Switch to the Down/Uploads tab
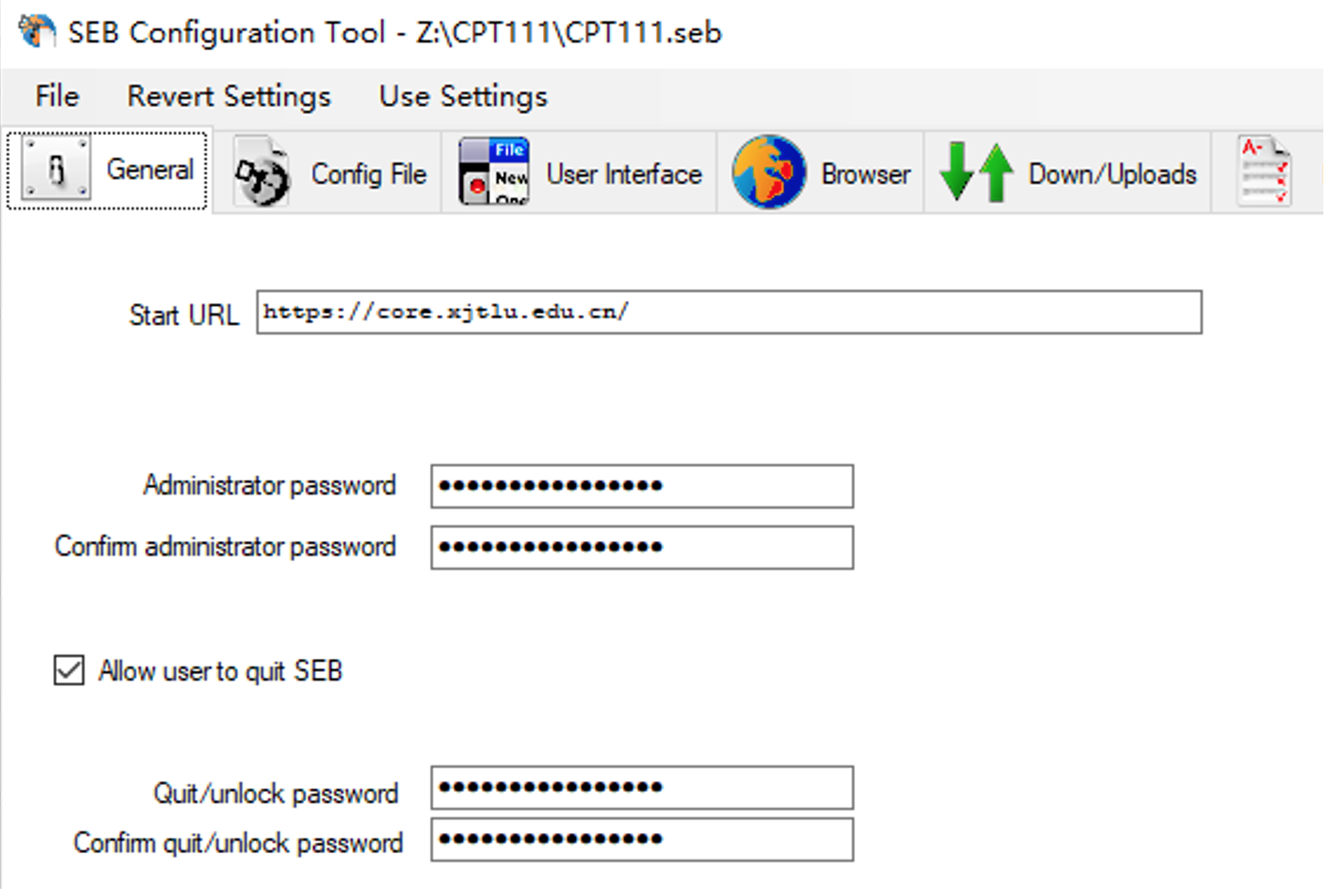Image resolution: width=1327 pixels, height=896 pixels. pyautogui.click(x=1068, y=172)
